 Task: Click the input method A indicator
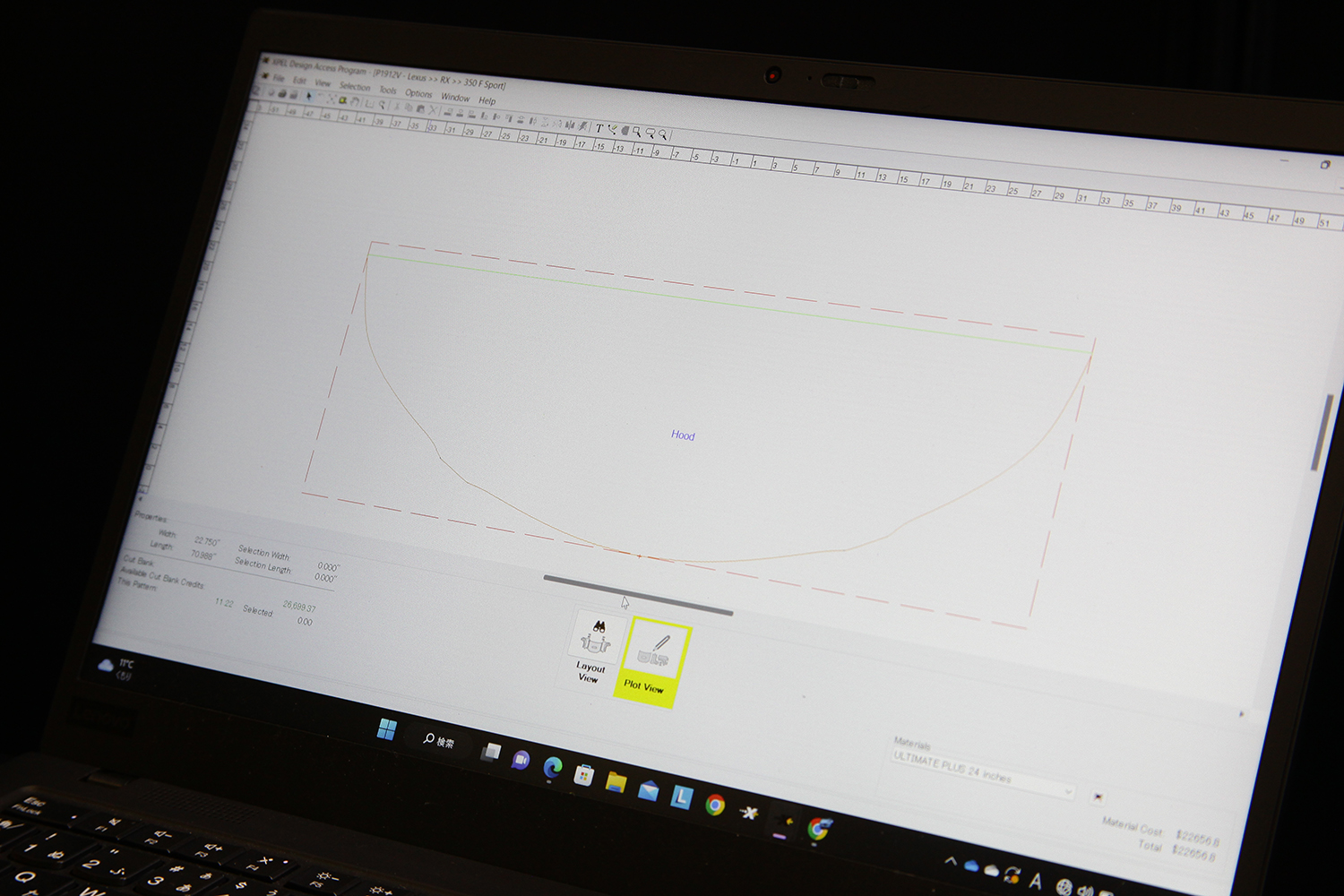click(x=1035, y=881)
